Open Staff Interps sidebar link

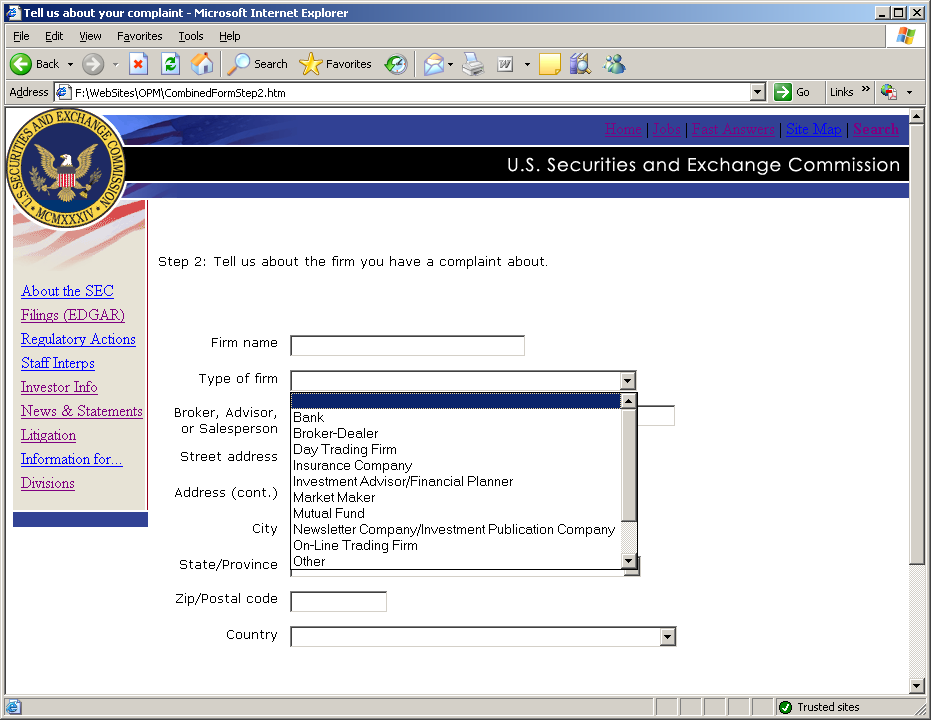click(x=58, y=363)
